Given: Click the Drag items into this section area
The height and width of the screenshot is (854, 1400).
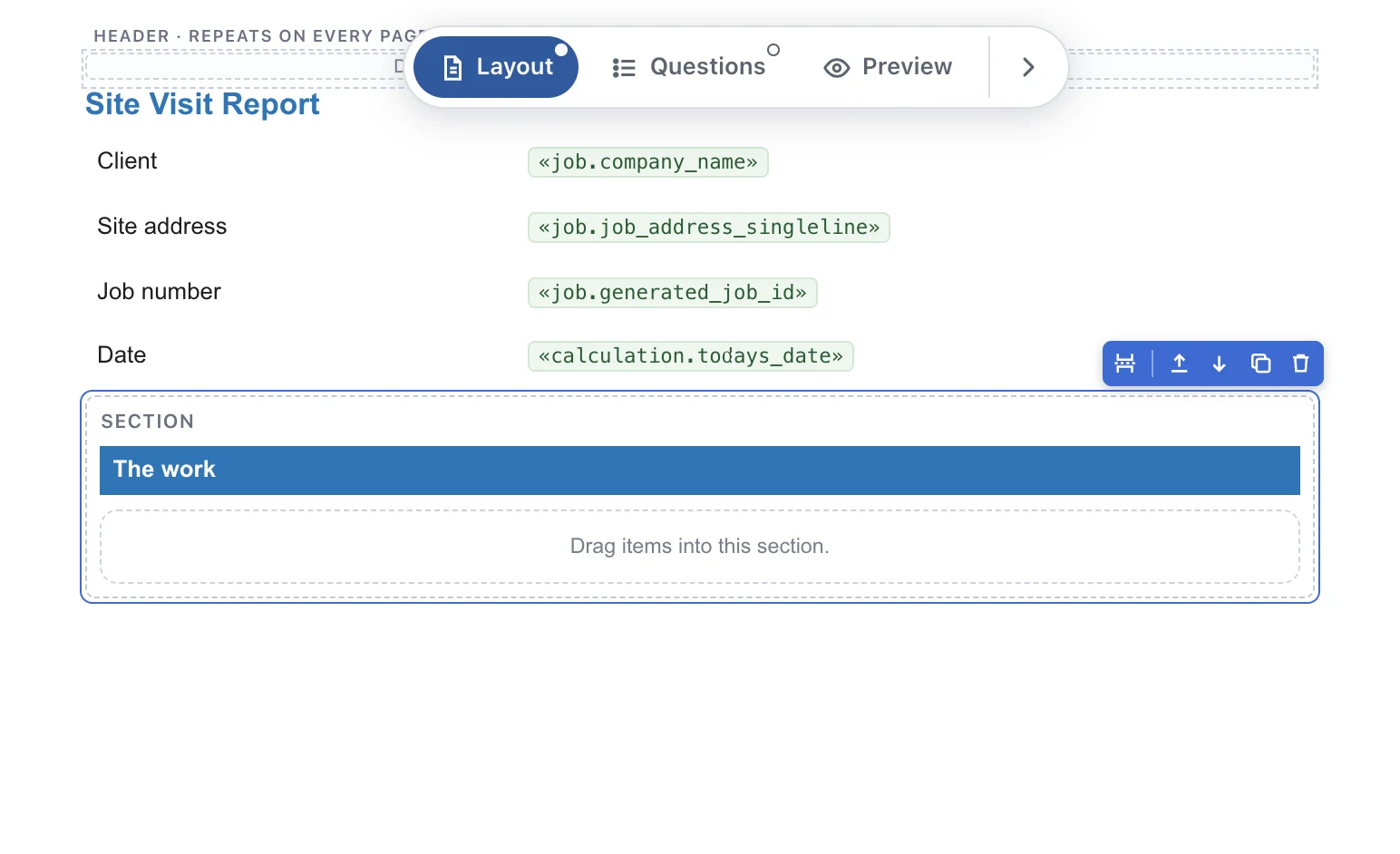Looking at the screenshot, I should pyautogui.click(x=699, y=547).
